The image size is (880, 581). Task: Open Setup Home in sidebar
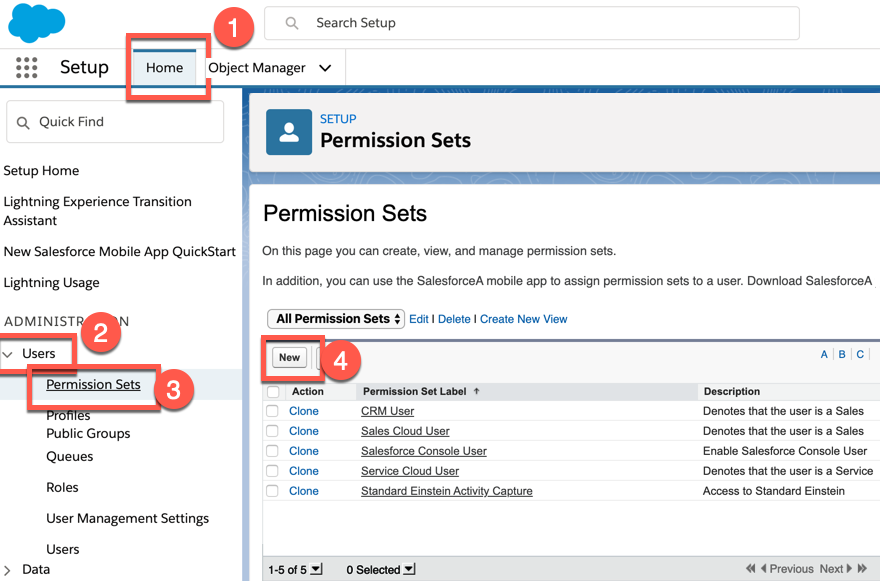(x=42, y=171)
